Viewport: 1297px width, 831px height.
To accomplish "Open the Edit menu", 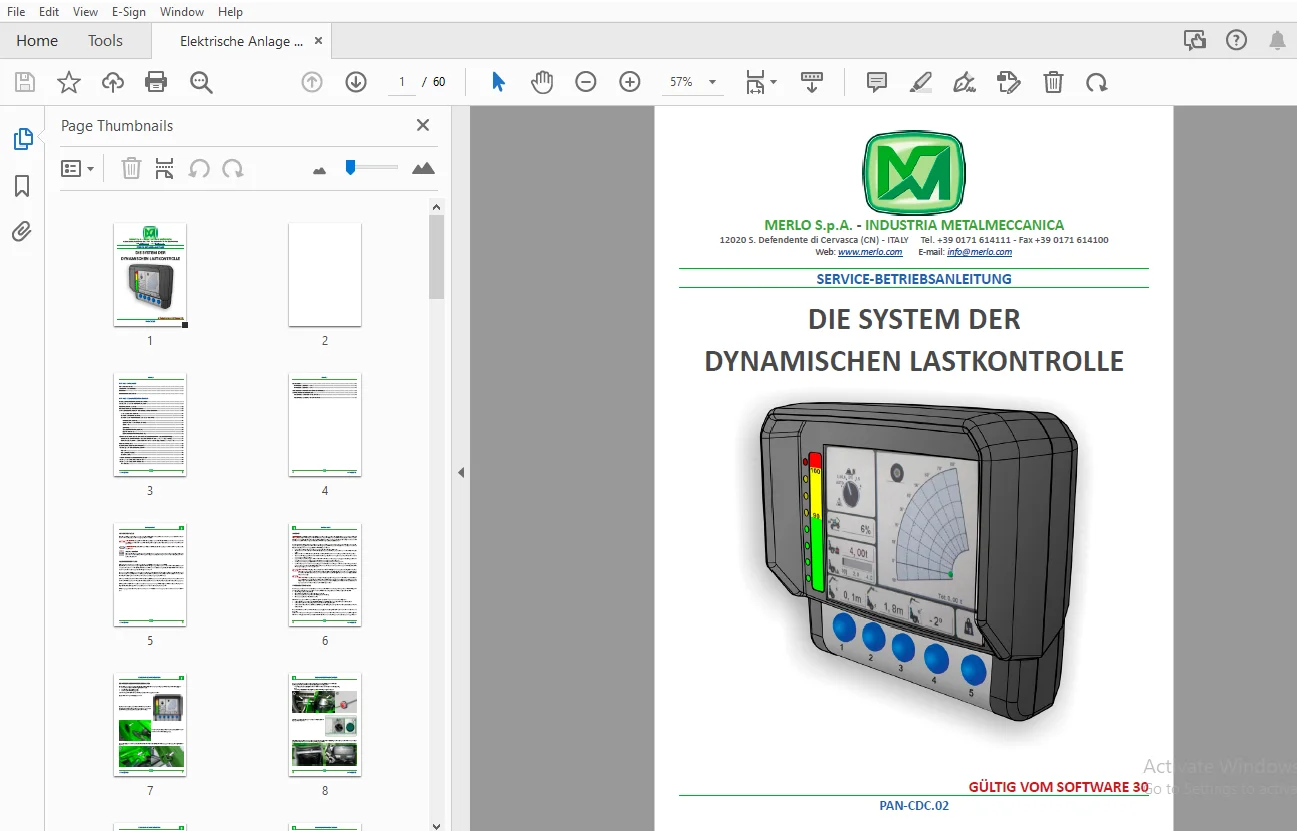I will click(x=48, y=11).
